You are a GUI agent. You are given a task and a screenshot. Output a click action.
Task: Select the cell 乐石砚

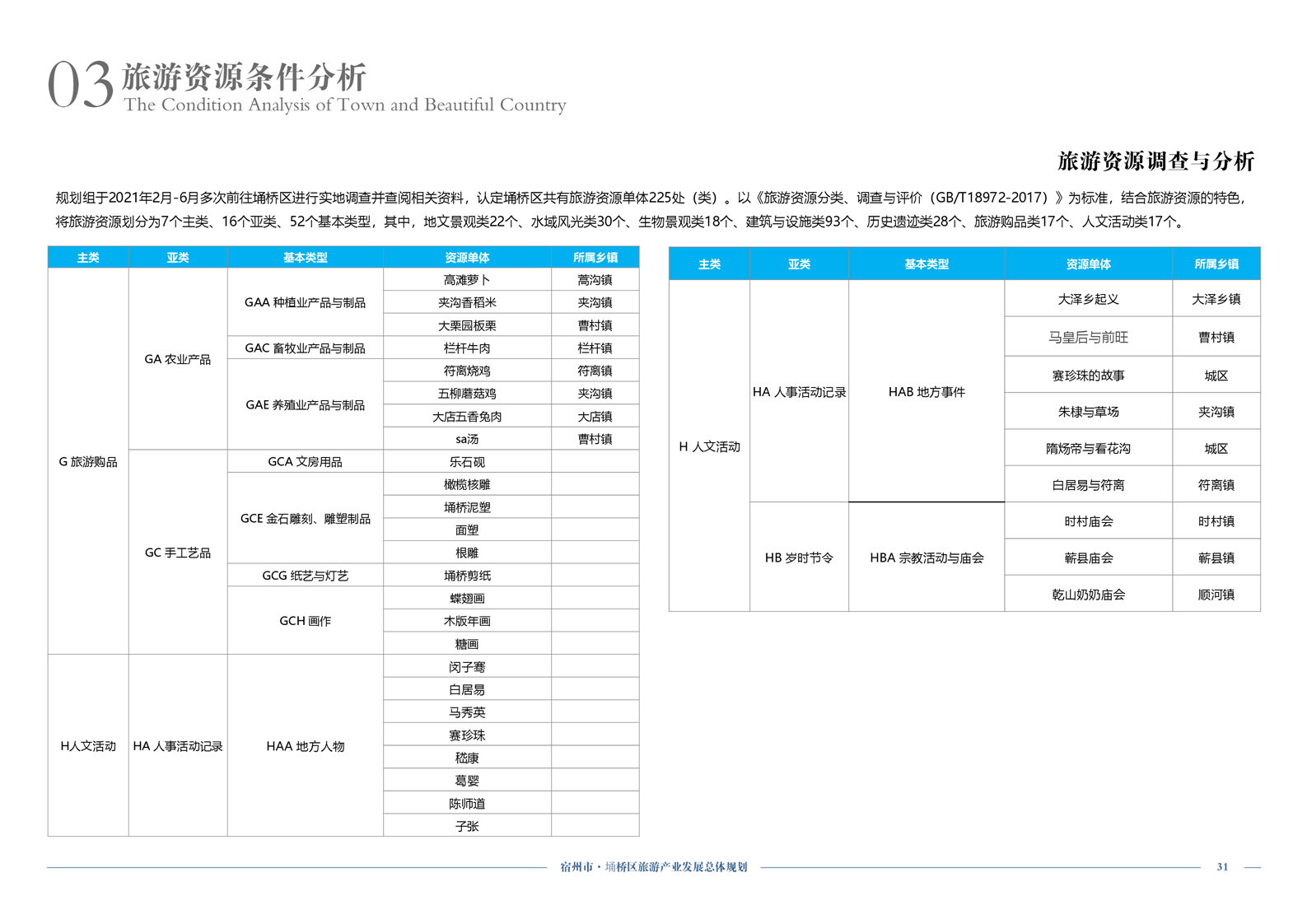click(x=467, y=462)
